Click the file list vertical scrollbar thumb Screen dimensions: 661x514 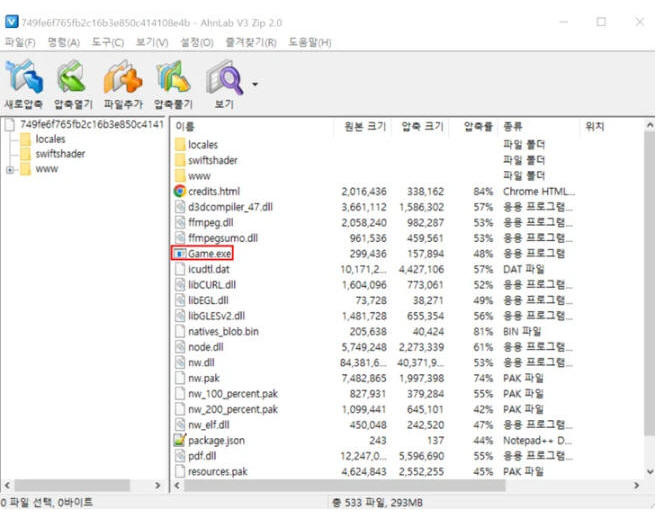click(x=650, y=285)
